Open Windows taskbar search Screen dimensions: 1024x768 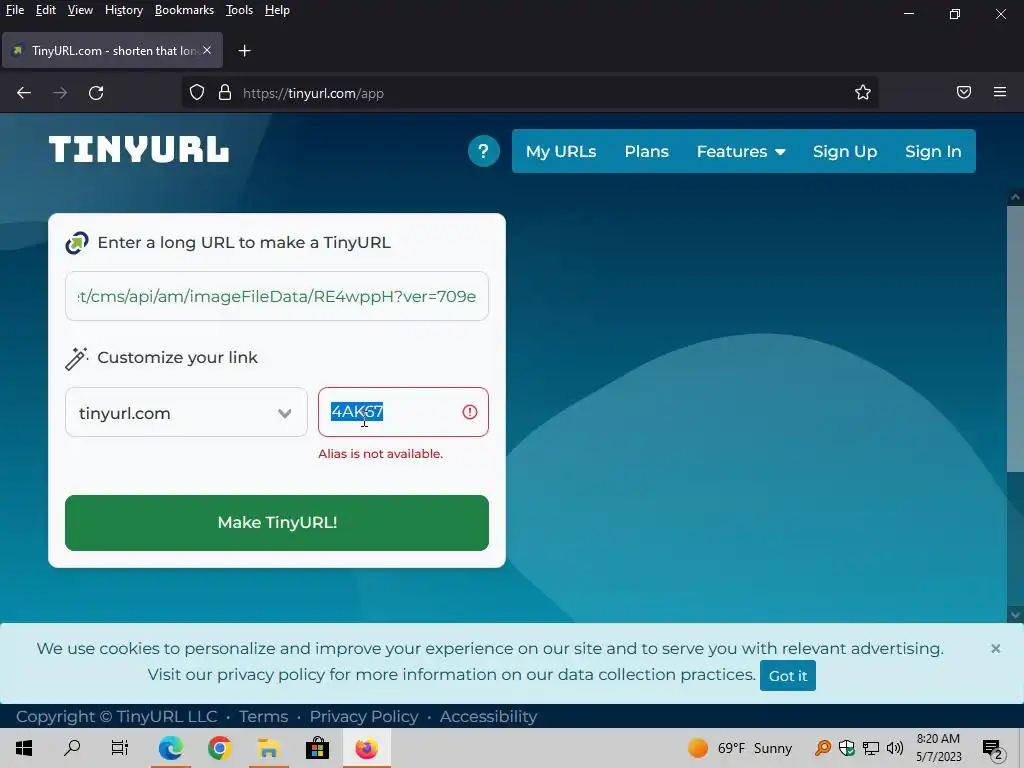click(72, 748)
